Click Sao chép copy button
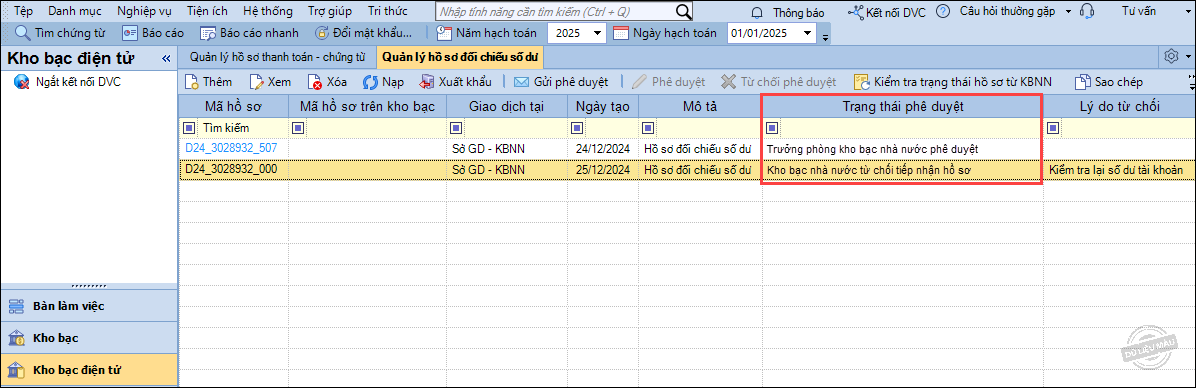 point(1109,82)
